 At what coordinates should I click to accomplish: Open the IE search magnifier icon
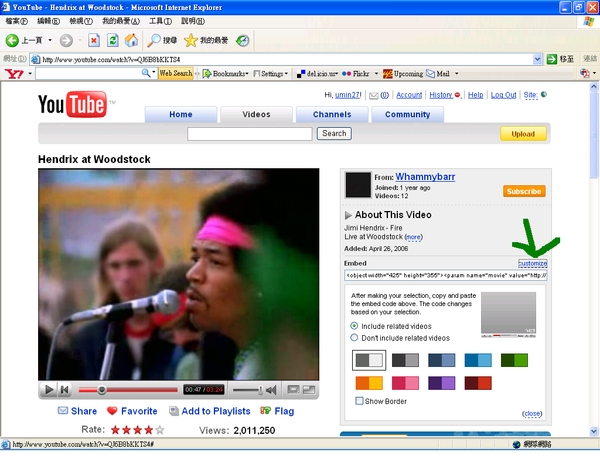point(154,40)
